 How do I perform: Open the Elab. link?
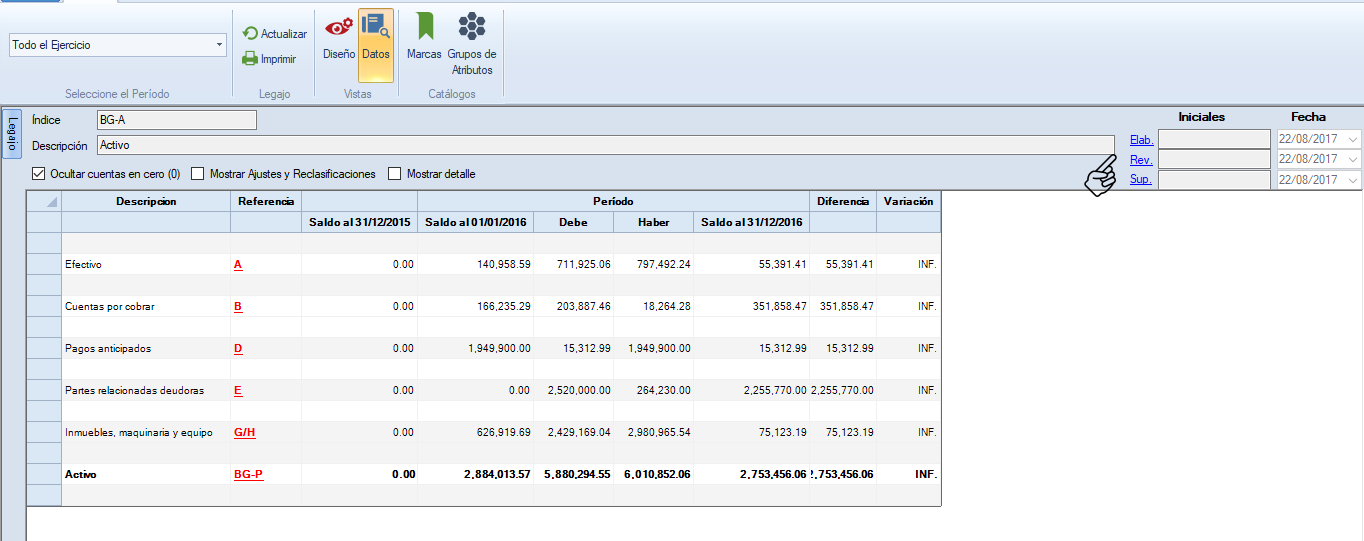click(x=1140, y=140)
